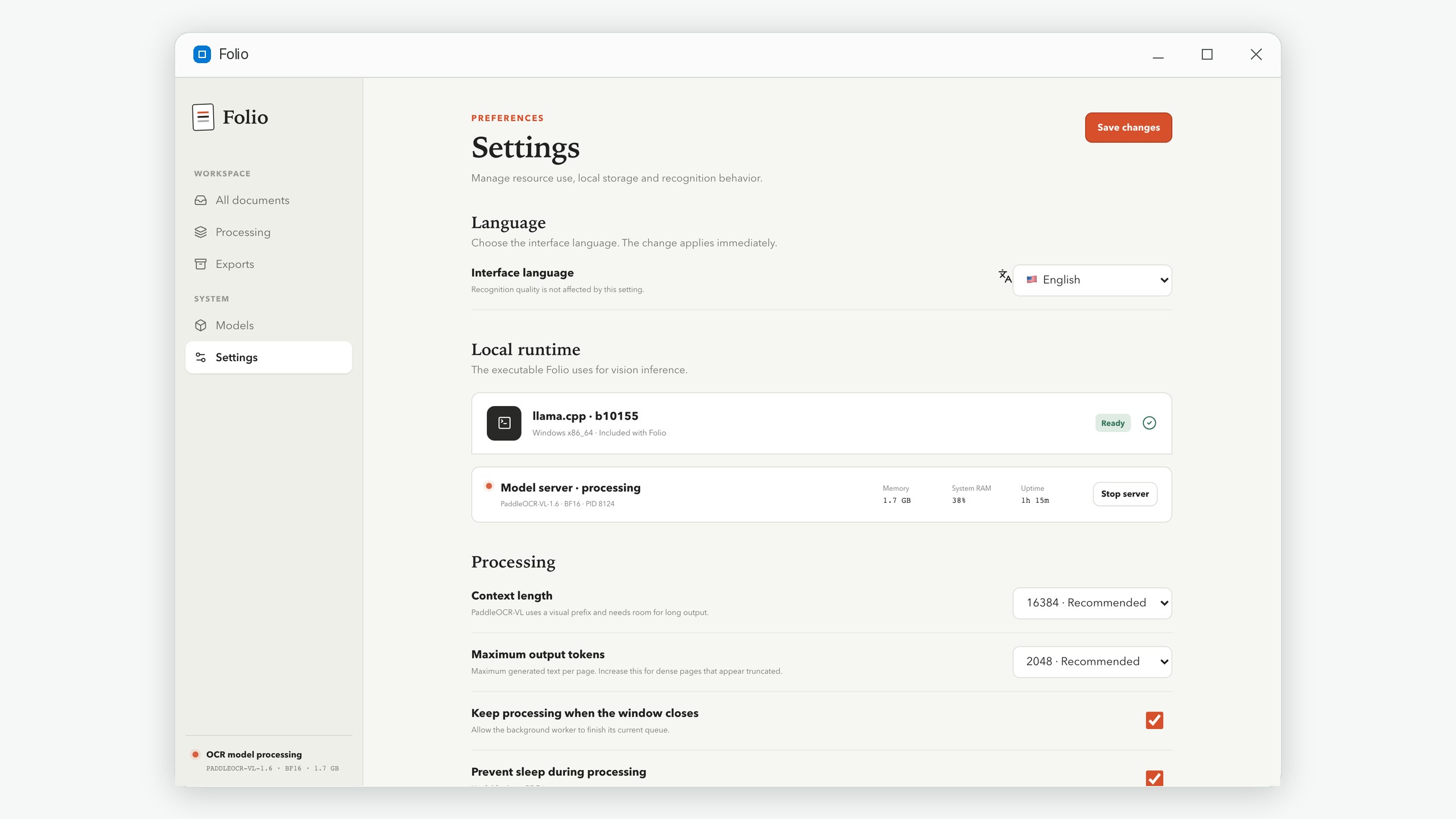The height and width of the screenshot is (819, 1456).
Task: Click the red Model server status dot
Action: (x=489, y=486)
